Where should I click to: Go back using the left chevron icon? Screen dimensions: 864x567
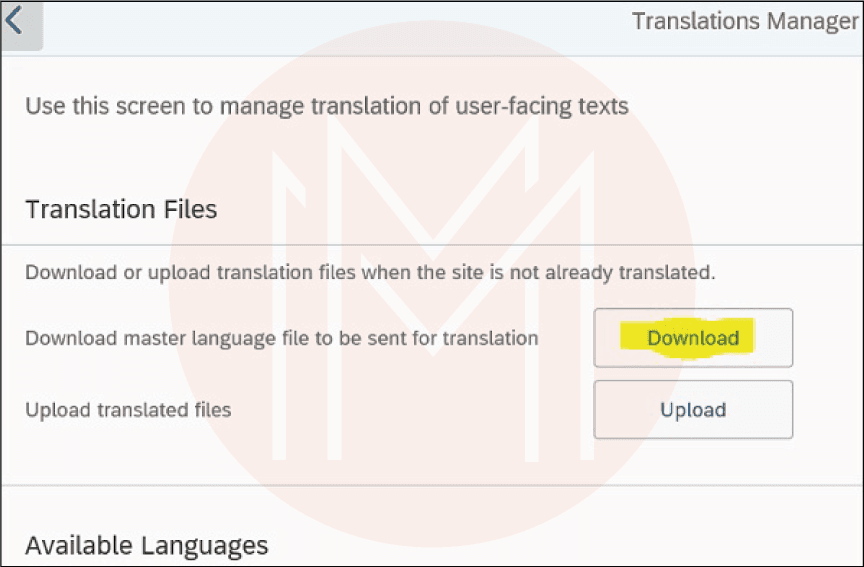click(15, 22)
